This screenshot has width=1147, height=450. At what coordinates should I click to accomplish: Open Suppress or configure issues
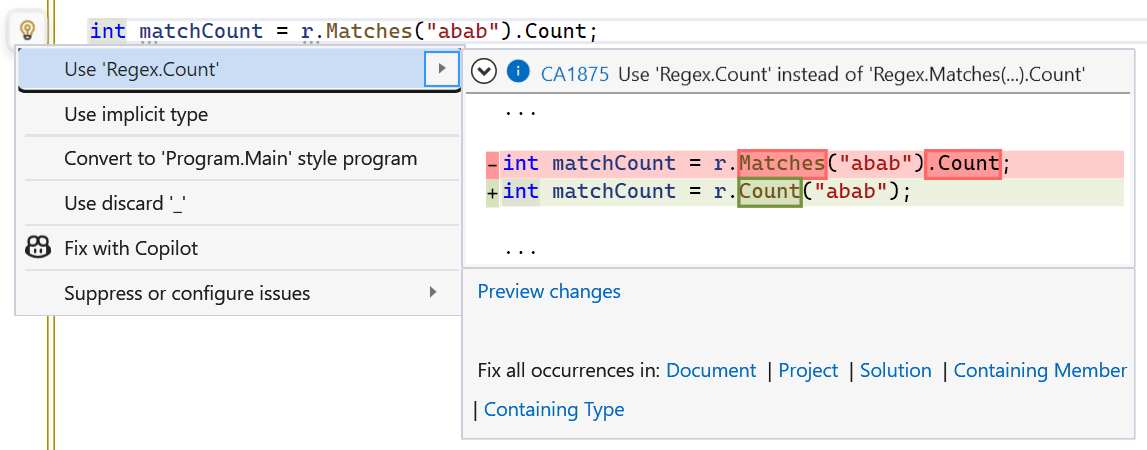242,293
